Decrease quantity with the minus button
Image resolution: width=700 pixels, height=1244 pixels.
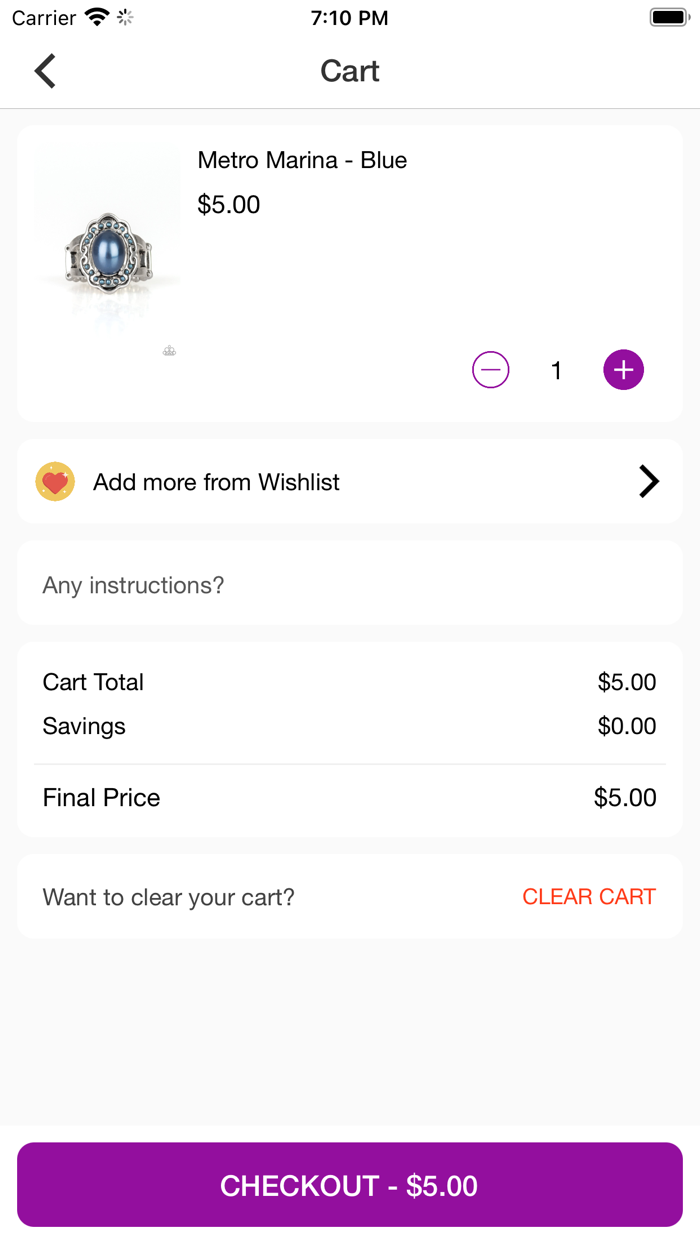tap(490, 370)
